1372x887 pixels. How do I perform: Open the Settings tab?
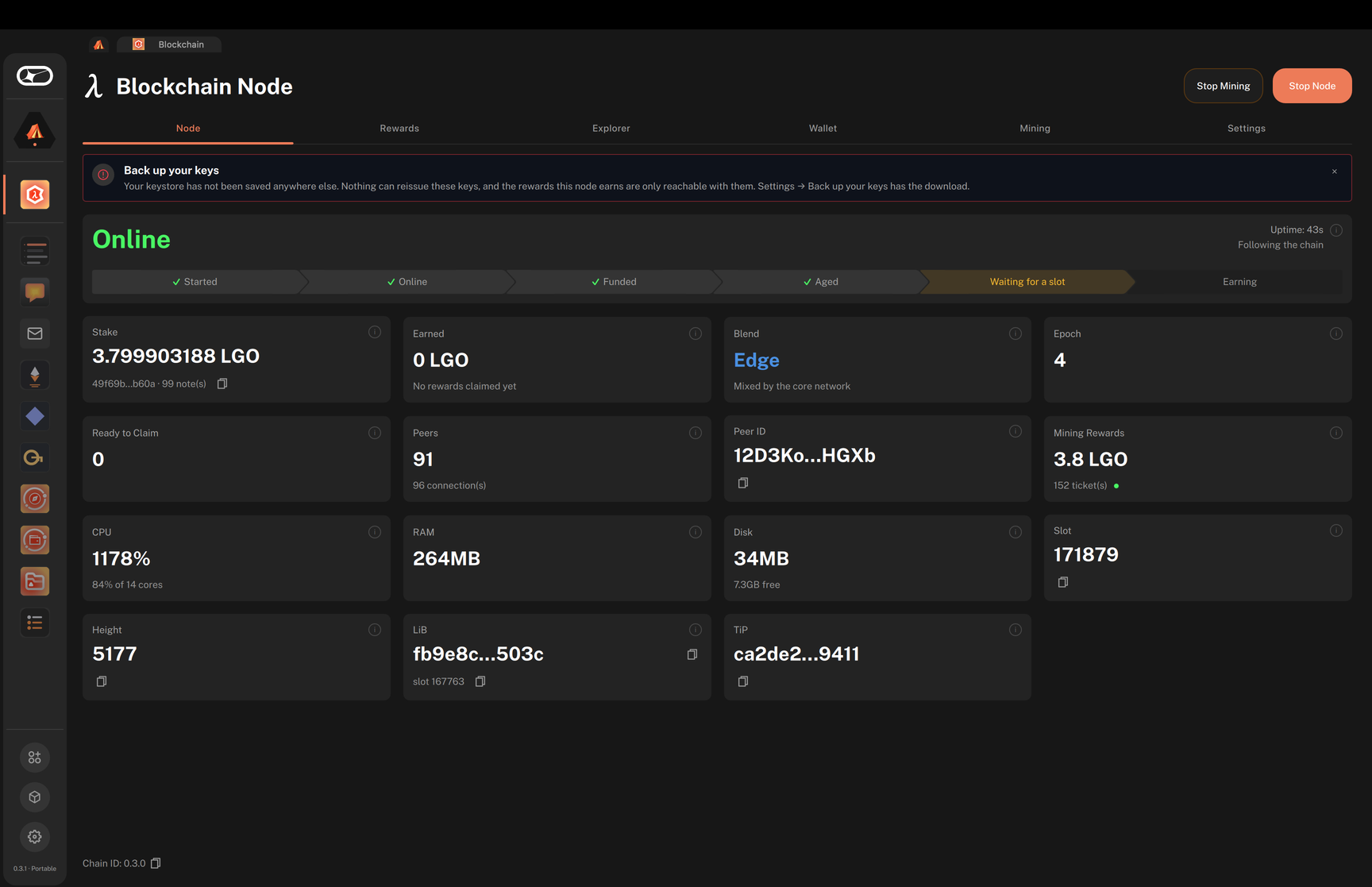[x=1247, y=128]
